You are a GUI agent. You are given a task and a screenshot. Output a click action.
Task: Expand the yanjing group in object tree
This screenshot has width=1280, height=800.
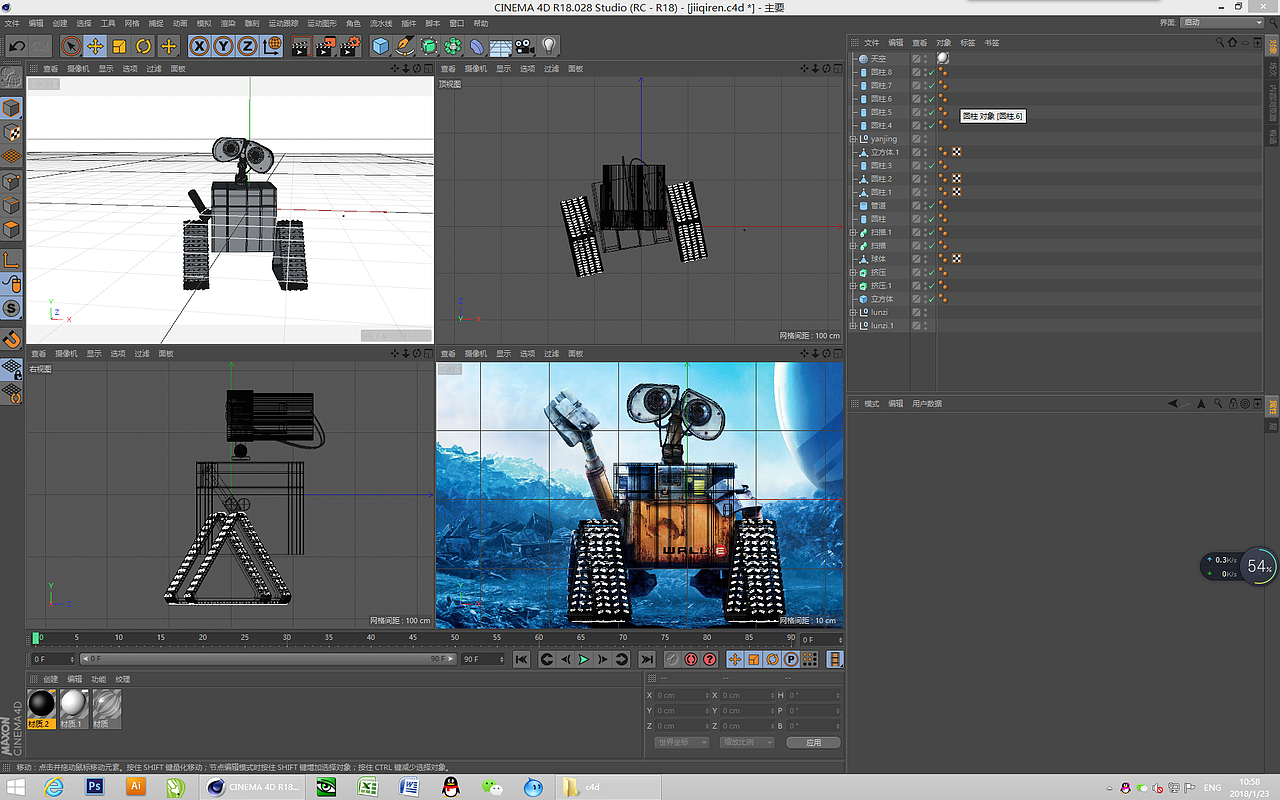pos(853,139)
